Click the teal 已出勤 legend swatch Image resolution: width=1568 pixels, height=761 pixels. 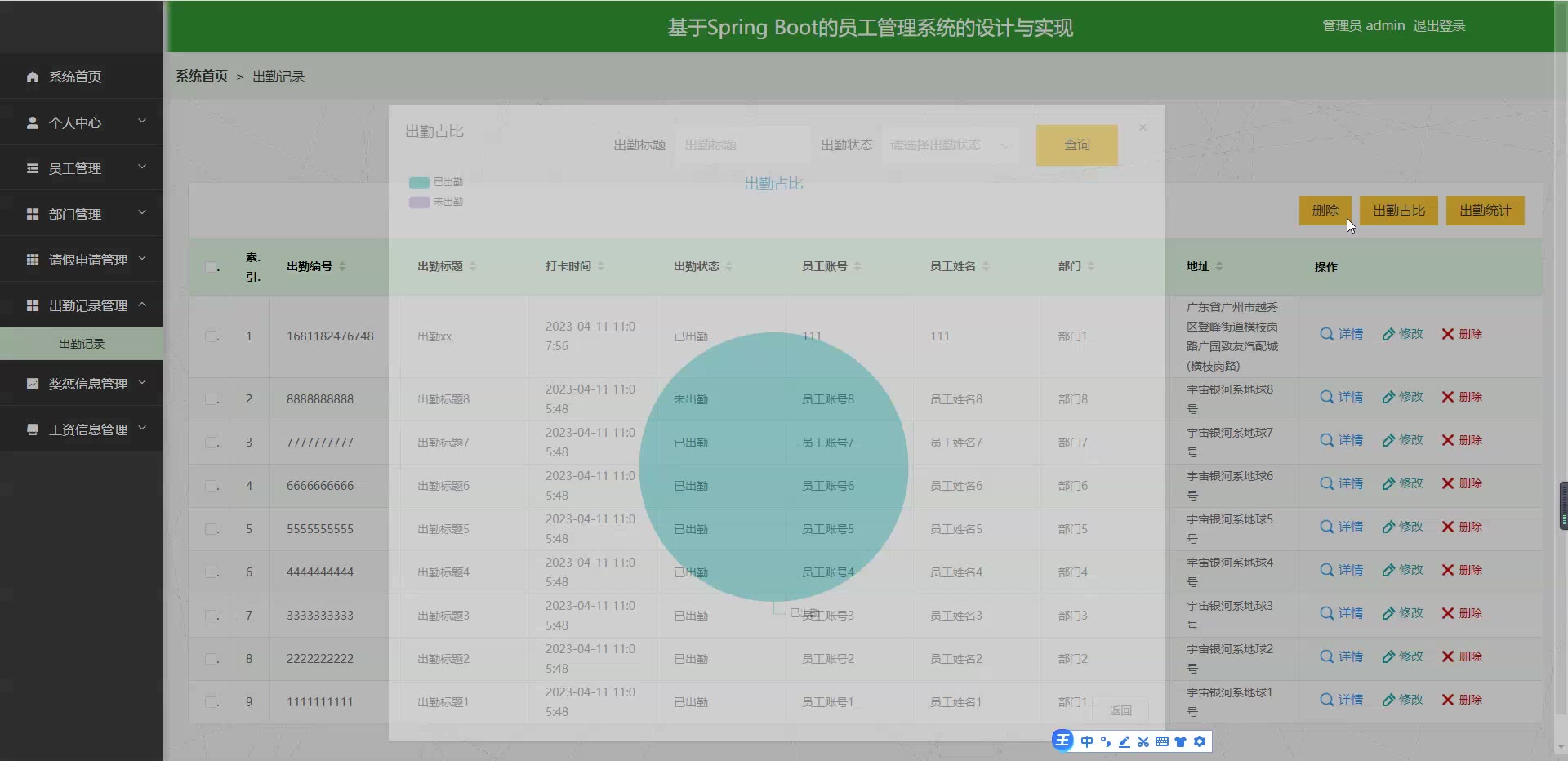(x=419, y=182)
